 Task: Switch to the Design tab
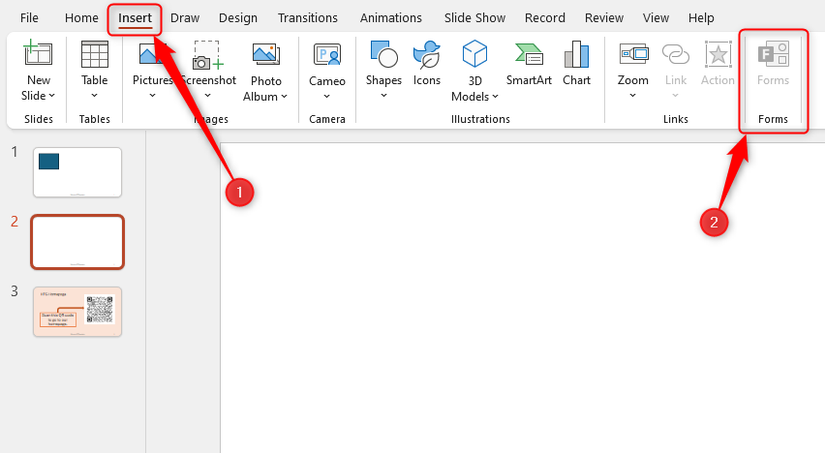(238, 18)
